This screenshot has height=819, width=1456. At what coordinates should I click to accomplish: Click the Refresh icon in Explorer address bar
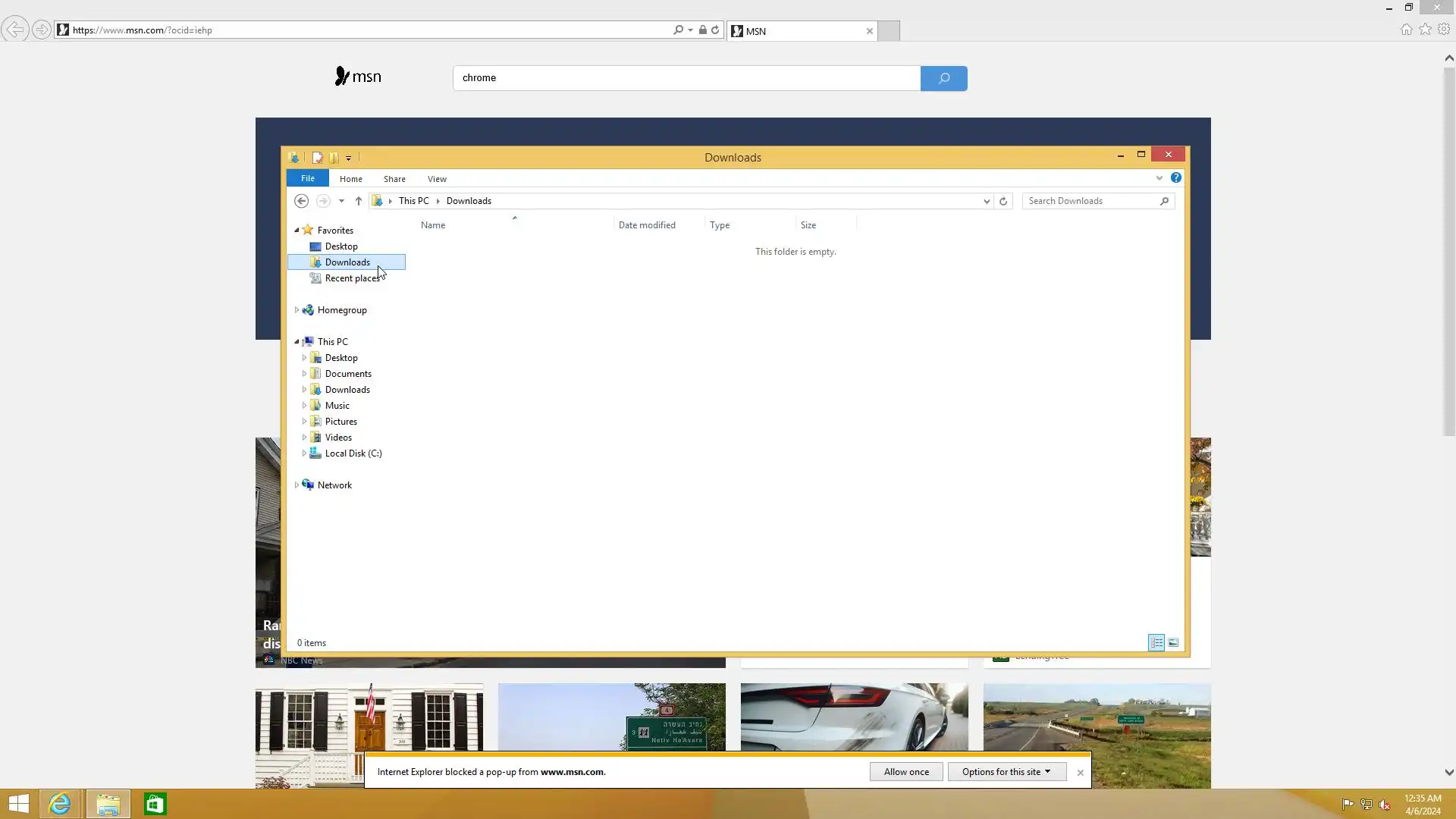pyautogui.click(x=1003, y=201)
